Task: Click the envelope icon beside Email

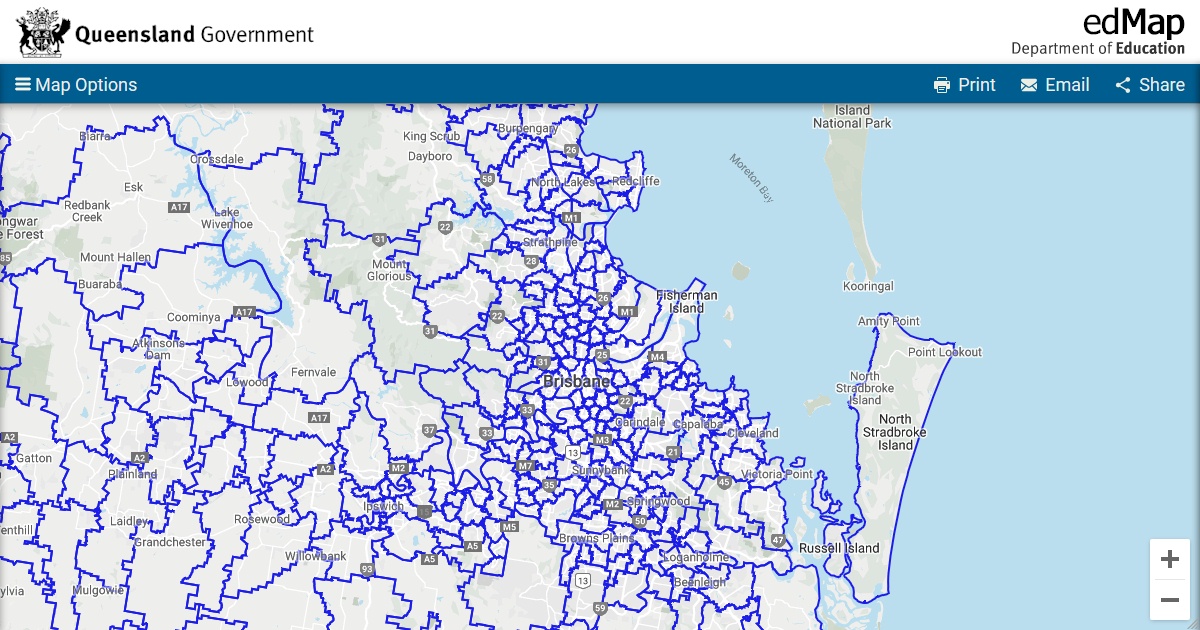Action: 1027,85
